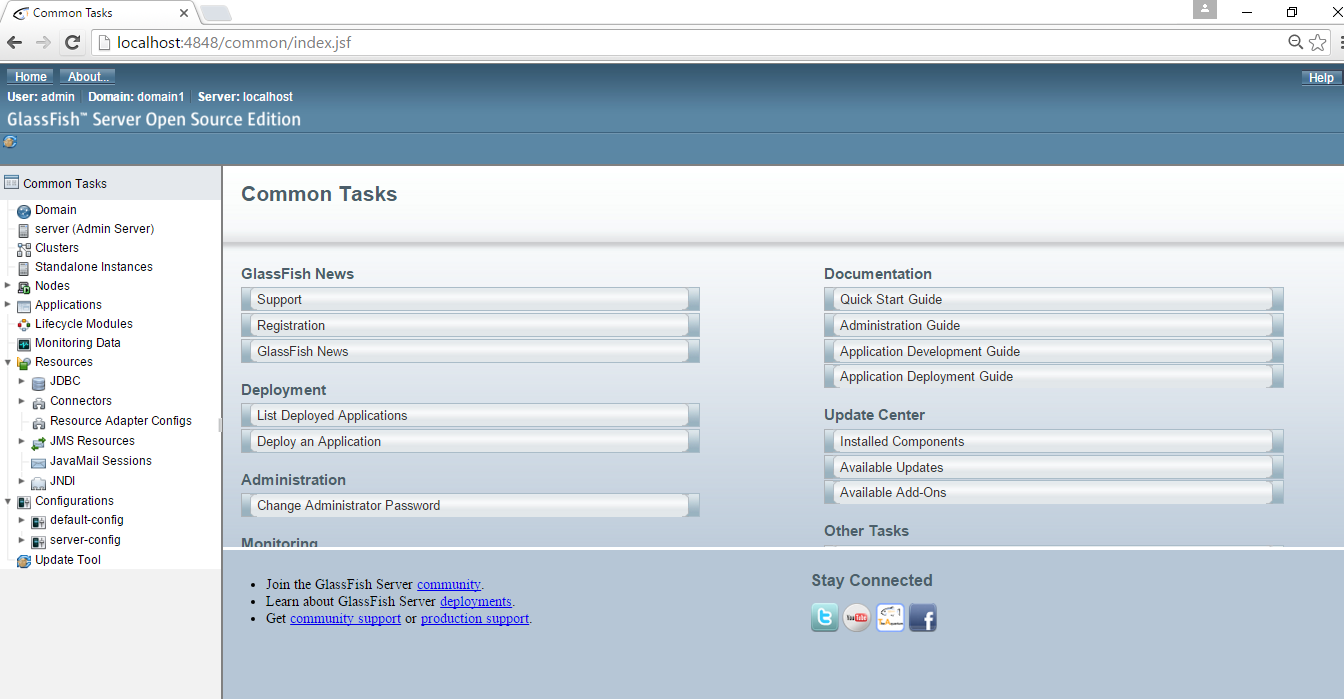Click the default-config icon
The height and width of the screenshot is (699, 1344).
click(x=39, y=521)
